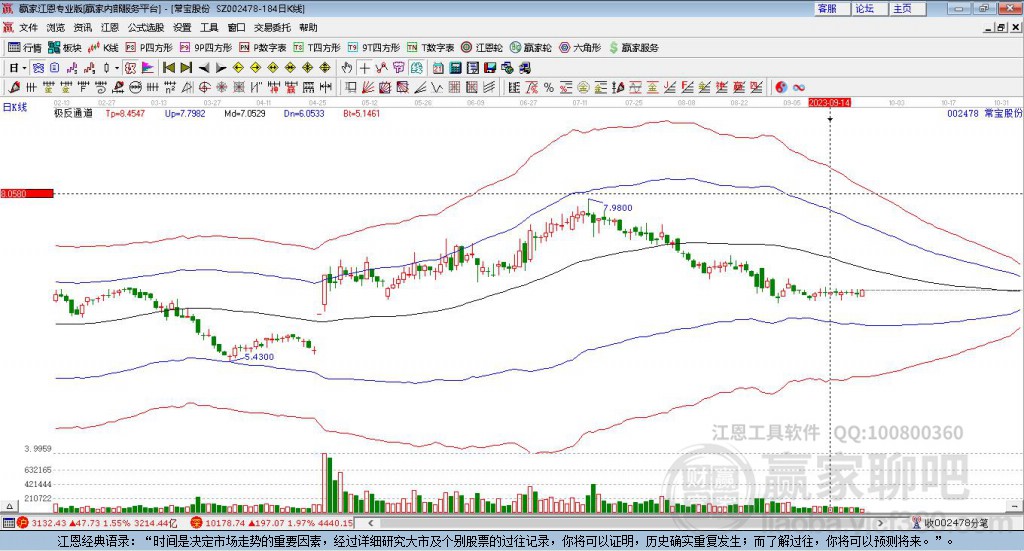Jump to last bar with skip-forward icon
The image size is (1024, 551).
(x=186, y=68)
